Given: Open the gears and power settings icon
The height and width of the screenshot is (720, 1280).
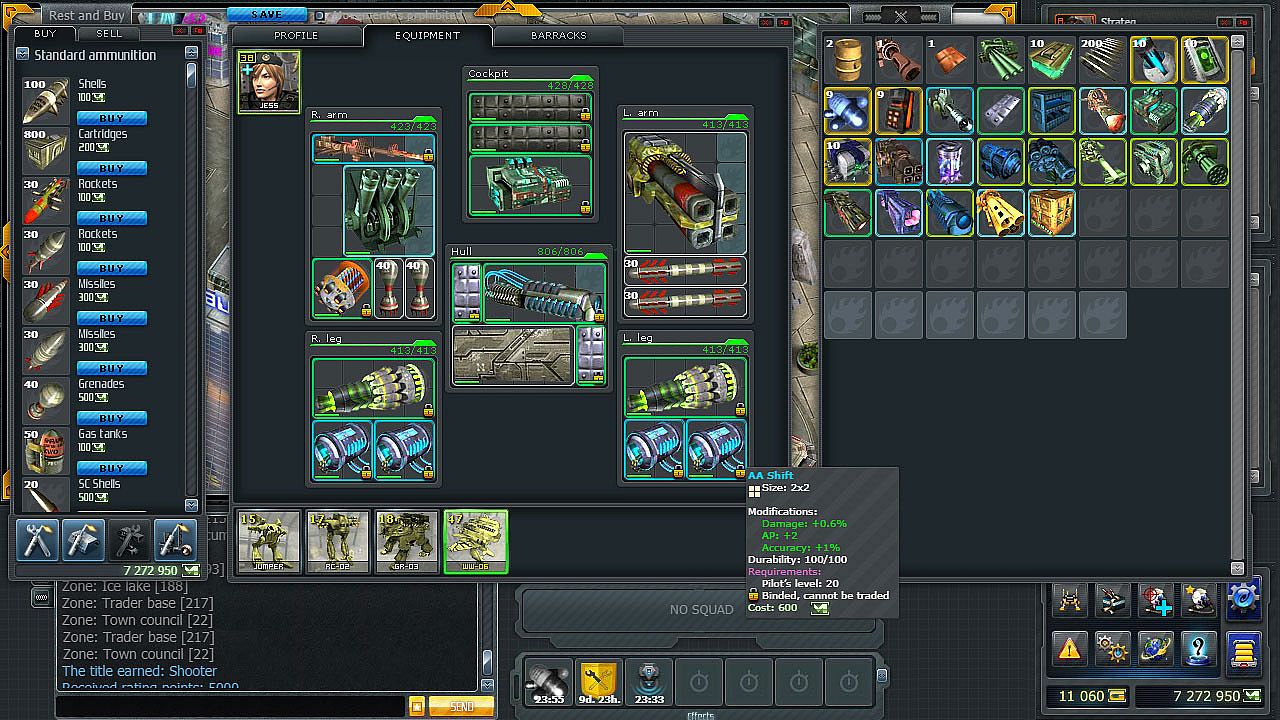Looking at the screenshot, I should (x=1113, y=647).
